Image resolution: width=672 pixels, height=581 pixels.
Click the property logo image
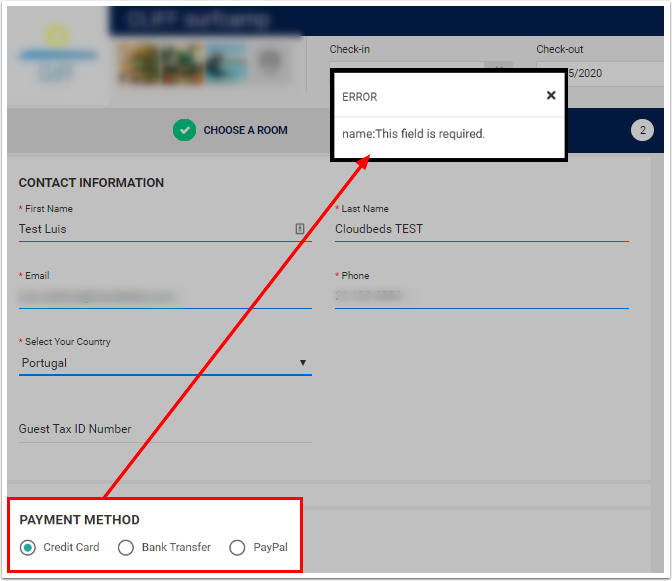pyautogui.click(x=57, y=56)
